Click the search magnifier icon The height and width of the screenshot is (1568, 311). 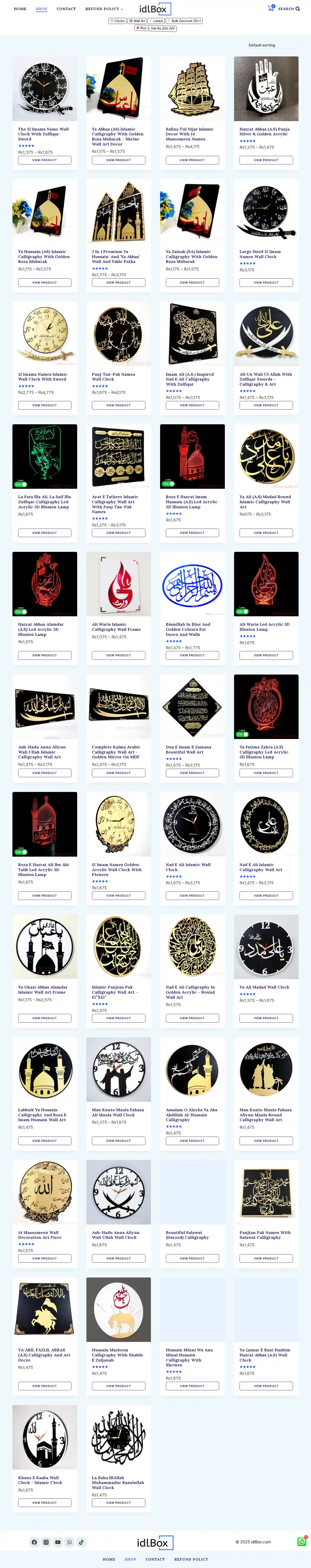(298, 9)
